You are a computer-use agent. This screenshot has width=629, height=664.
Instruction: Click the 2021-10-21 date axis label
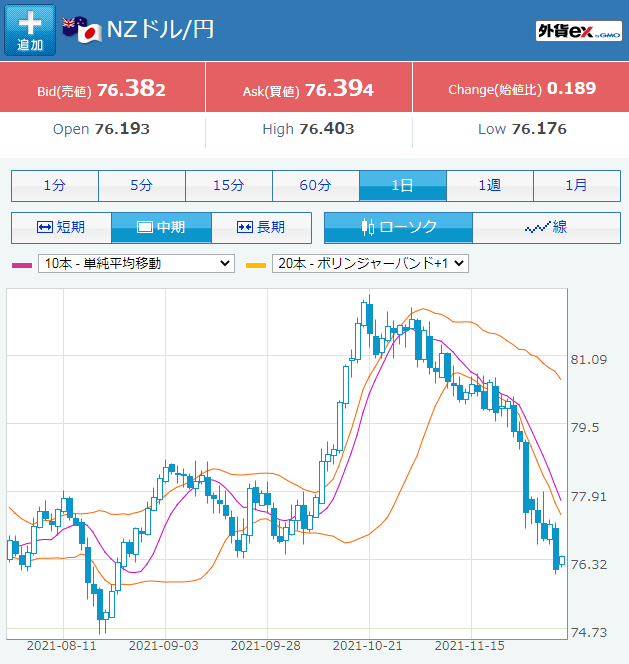(x=368, y=646)
